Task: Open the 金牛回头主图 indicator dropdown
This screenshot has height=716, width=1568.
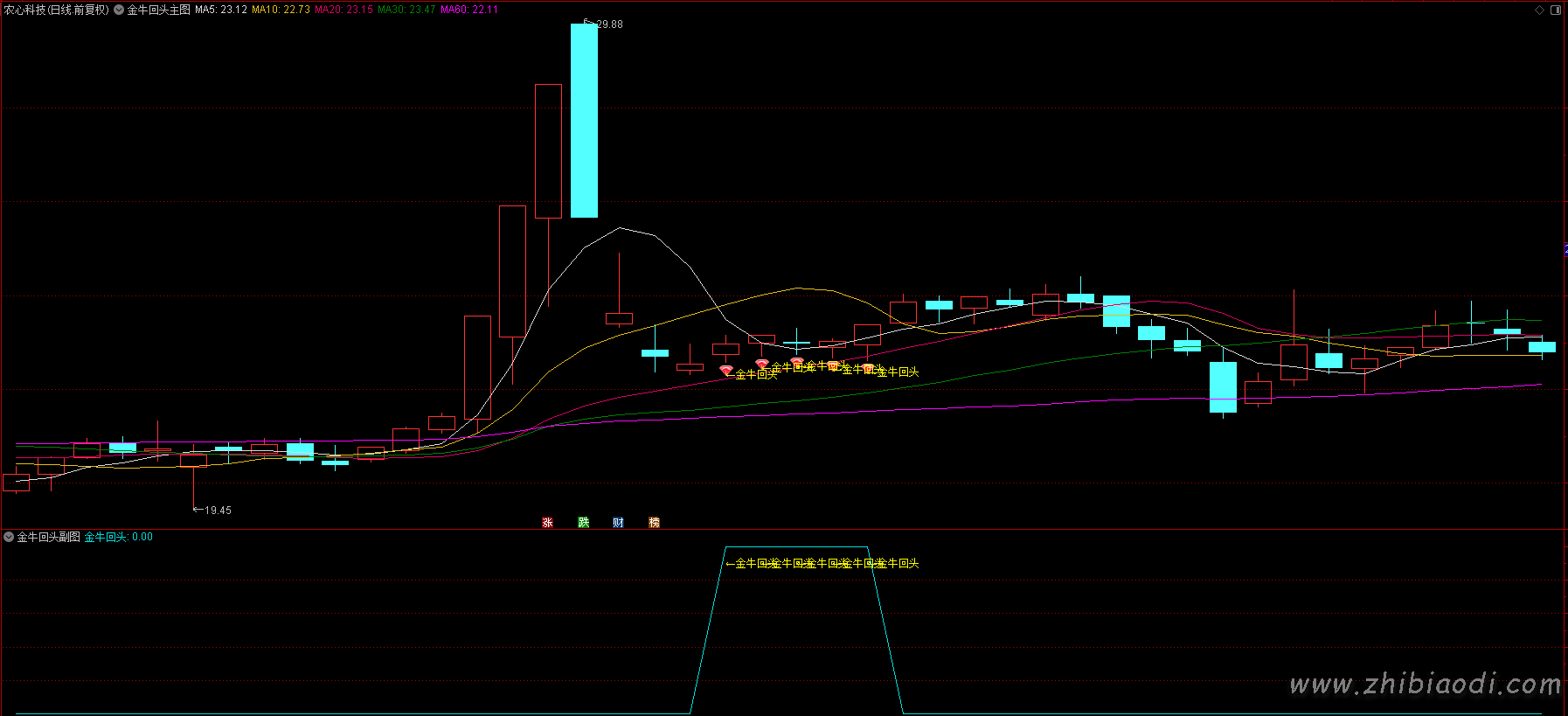Action: [x=119, y=10]
